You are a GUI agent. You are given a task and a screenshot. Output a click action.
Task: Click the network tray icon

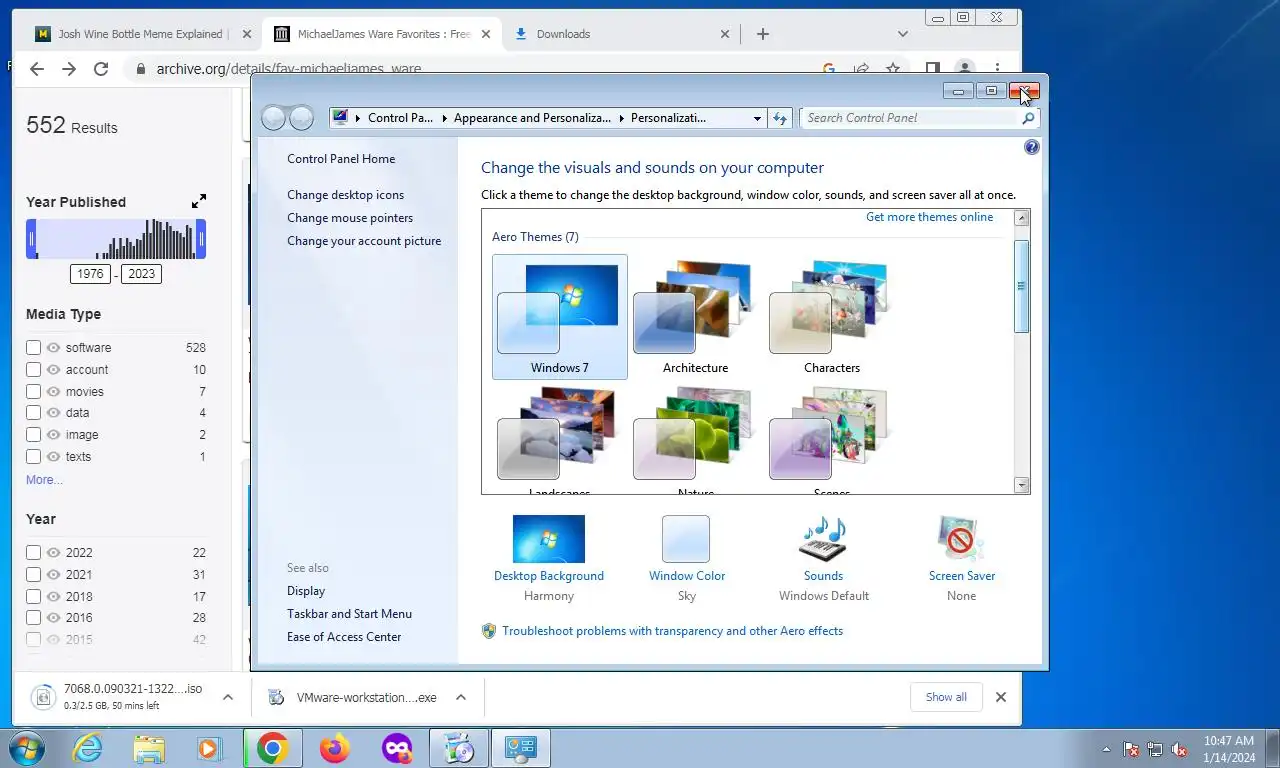1155,749
